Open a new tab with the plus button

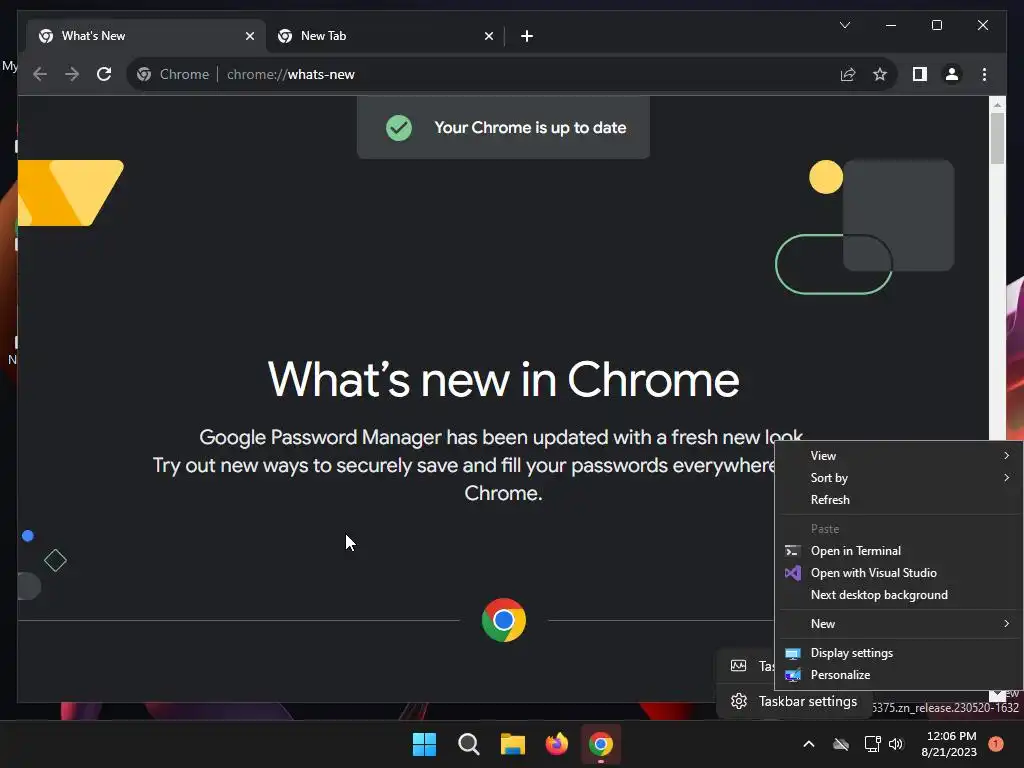pos(527,36)
